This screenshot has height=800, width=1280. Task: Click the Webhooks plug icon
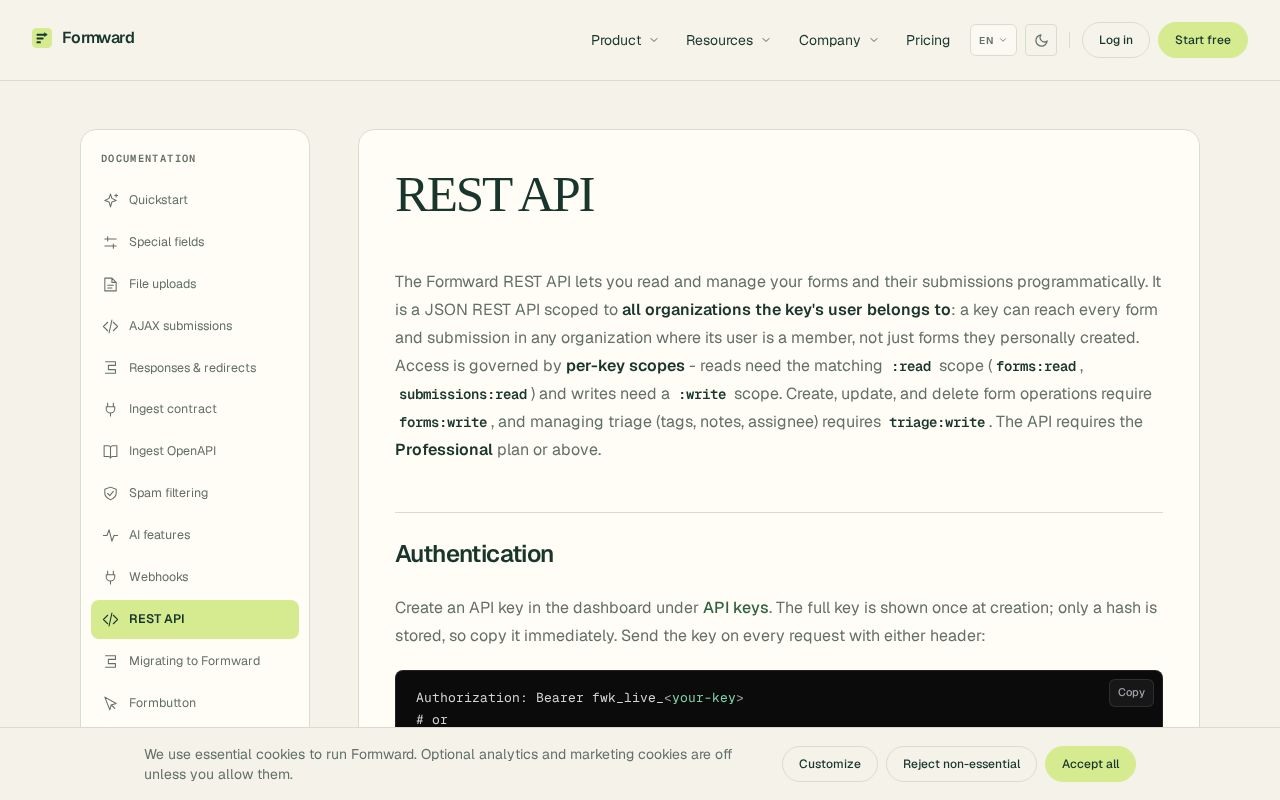[x=111, y=577]
